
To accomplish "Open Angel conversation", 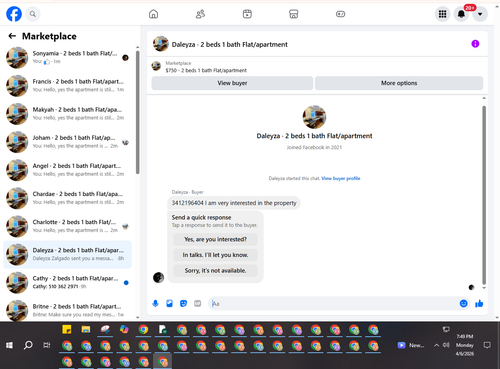I will click(x=67, y=170).
